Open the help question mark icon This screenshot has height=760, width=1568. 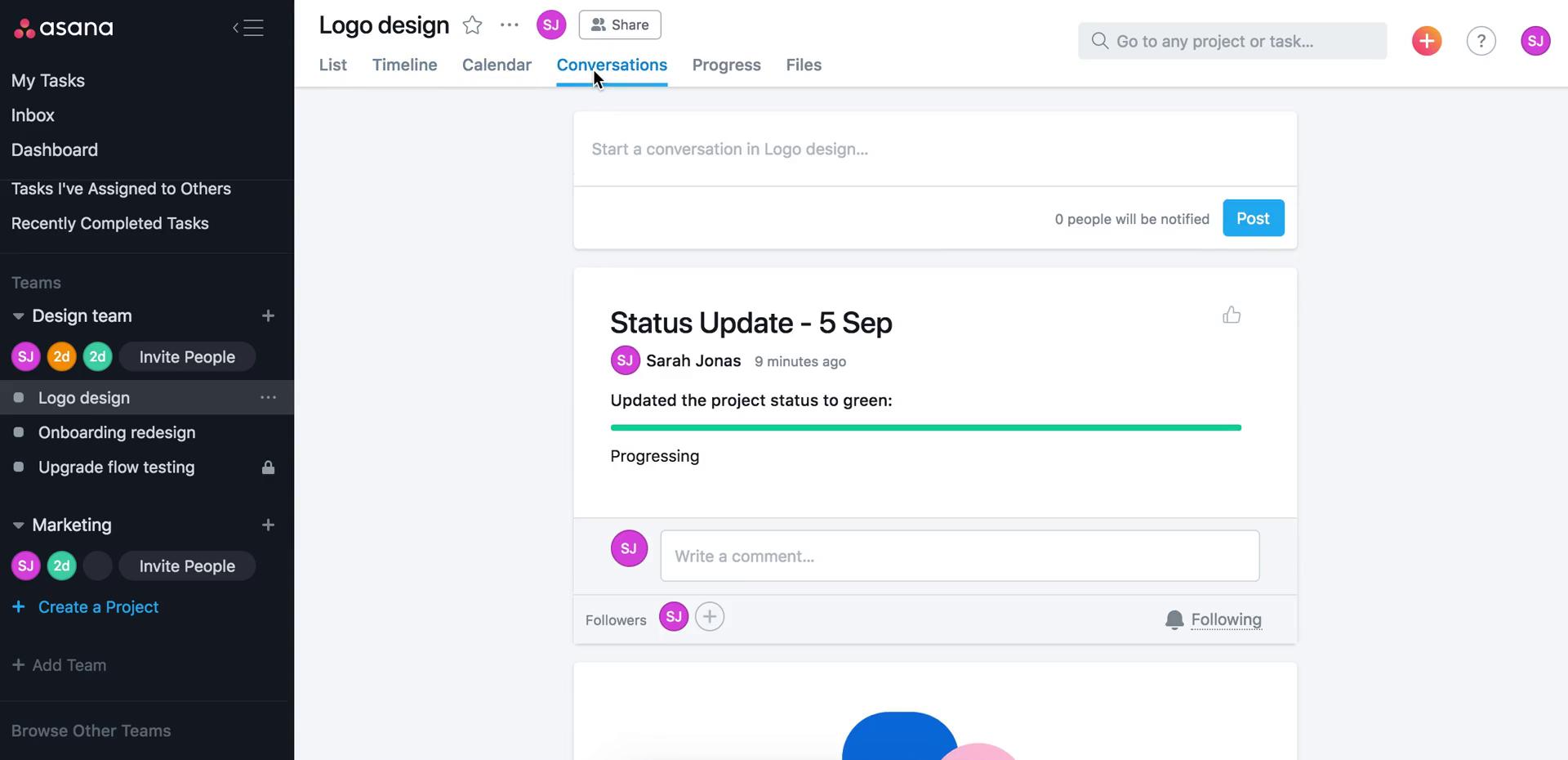tap(1481, 41)
